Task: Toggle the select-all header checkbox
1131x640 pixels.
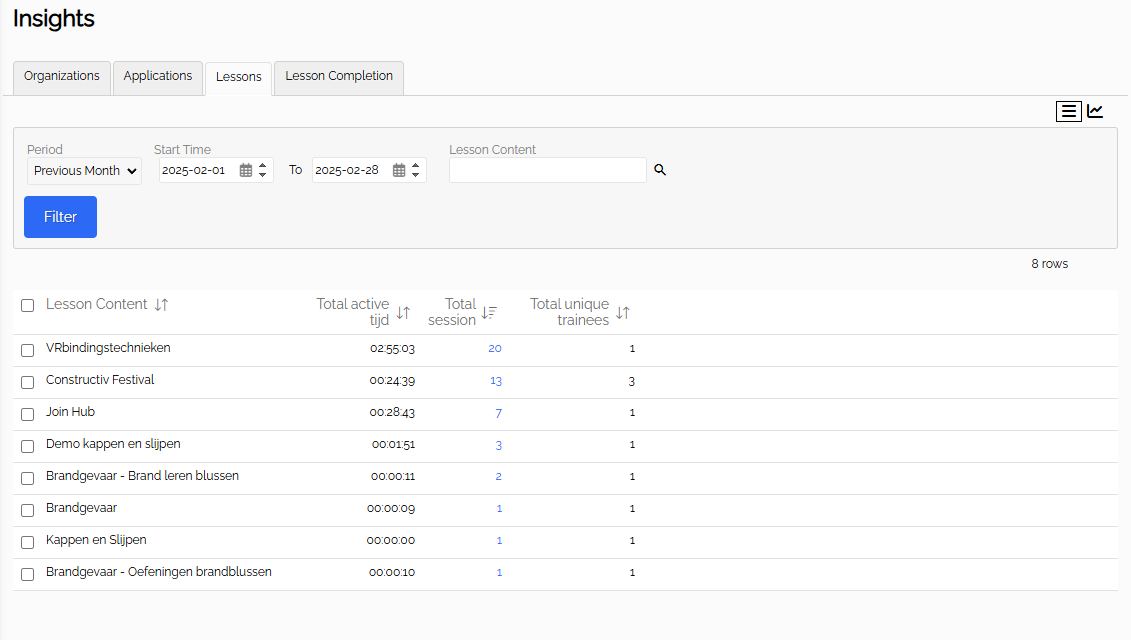Action: tap(27, 305)
